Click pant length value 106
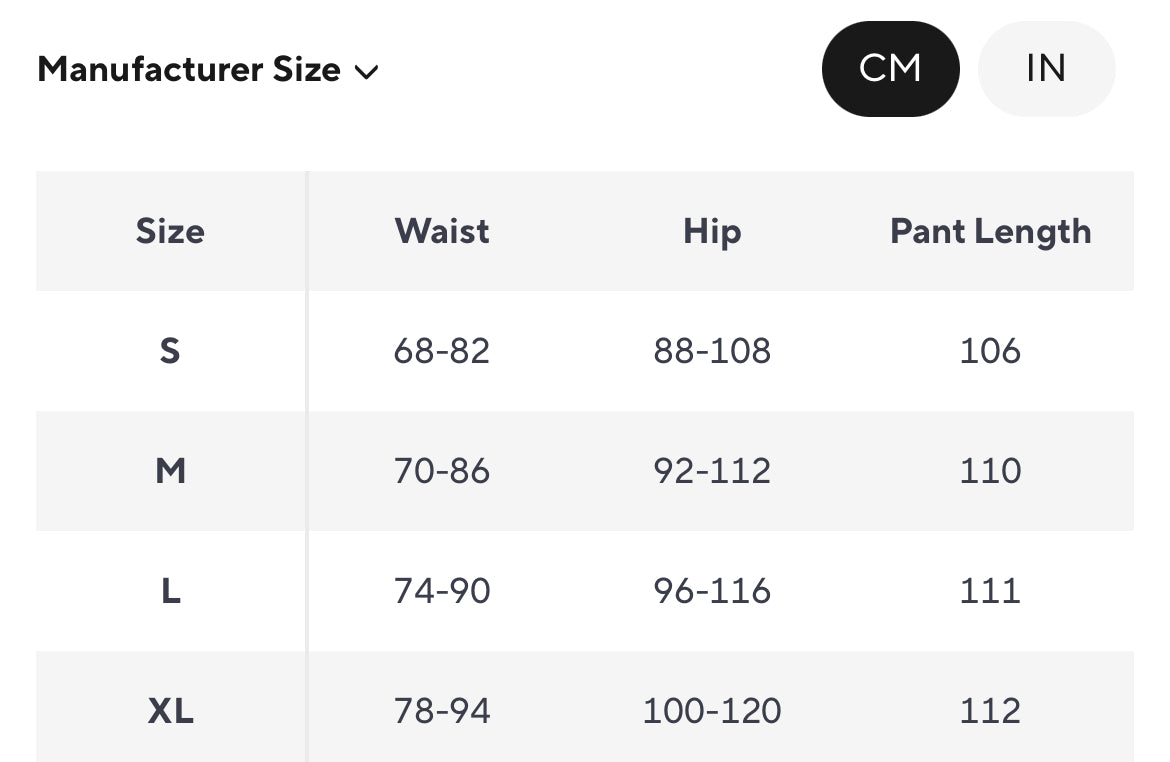The height and width of the screenshot is (762, 1170). pos(990,351)
